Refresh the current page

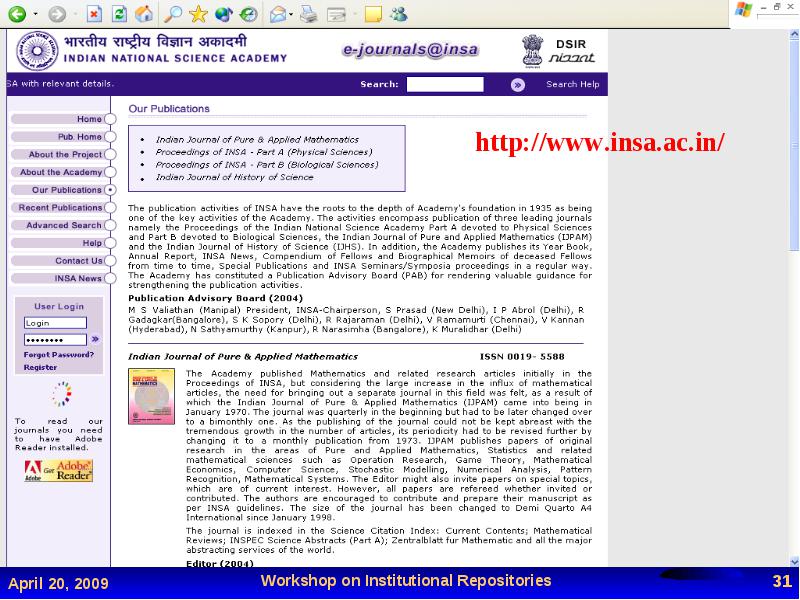[119, 14]
